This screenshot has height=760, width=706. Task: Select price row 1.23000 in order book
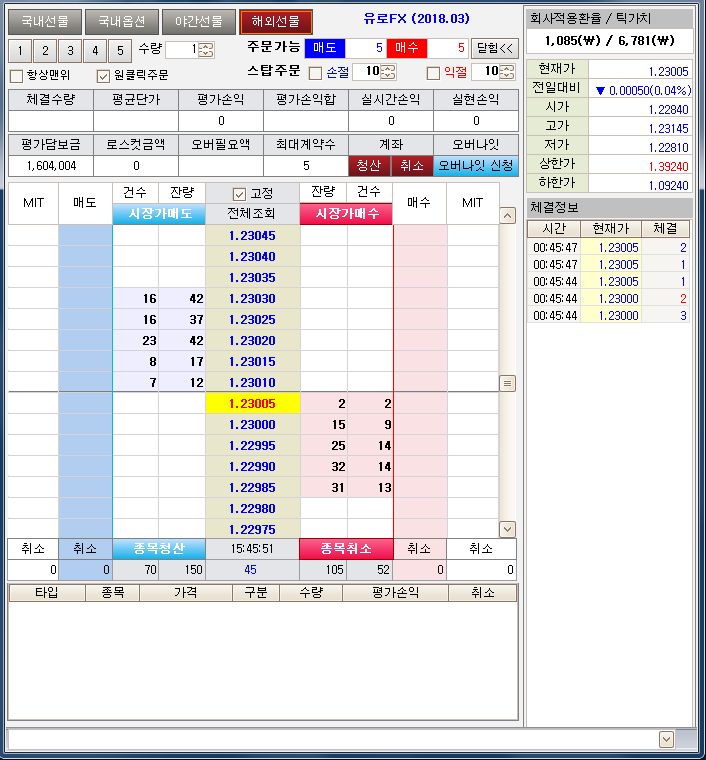[x=252, y=425]
